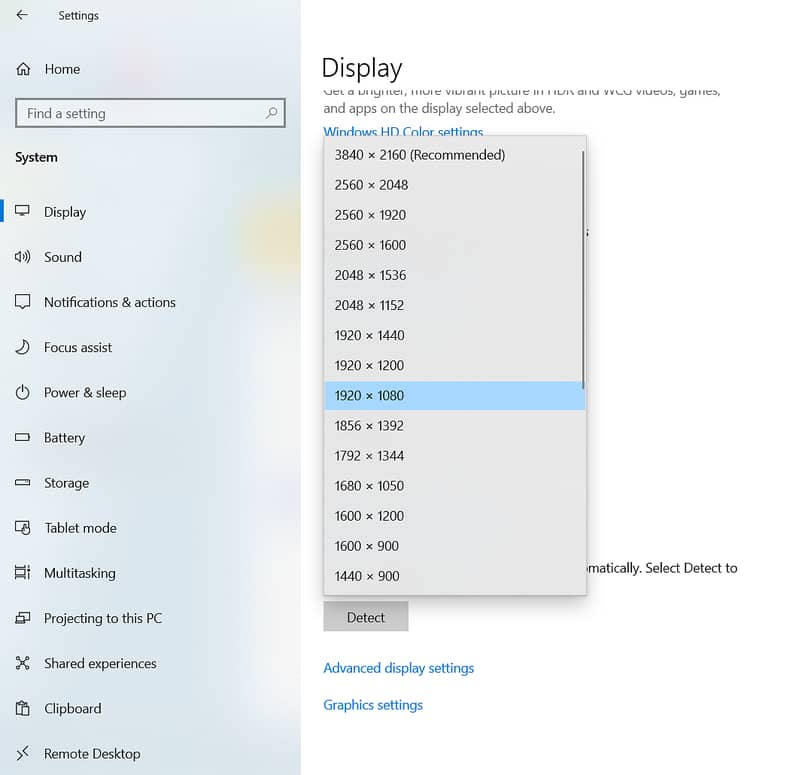Click the Shared experiences icon
Image resolution: width=799 pixels, height=775 pixels.
pyautogui.click(x=23, y=663)
